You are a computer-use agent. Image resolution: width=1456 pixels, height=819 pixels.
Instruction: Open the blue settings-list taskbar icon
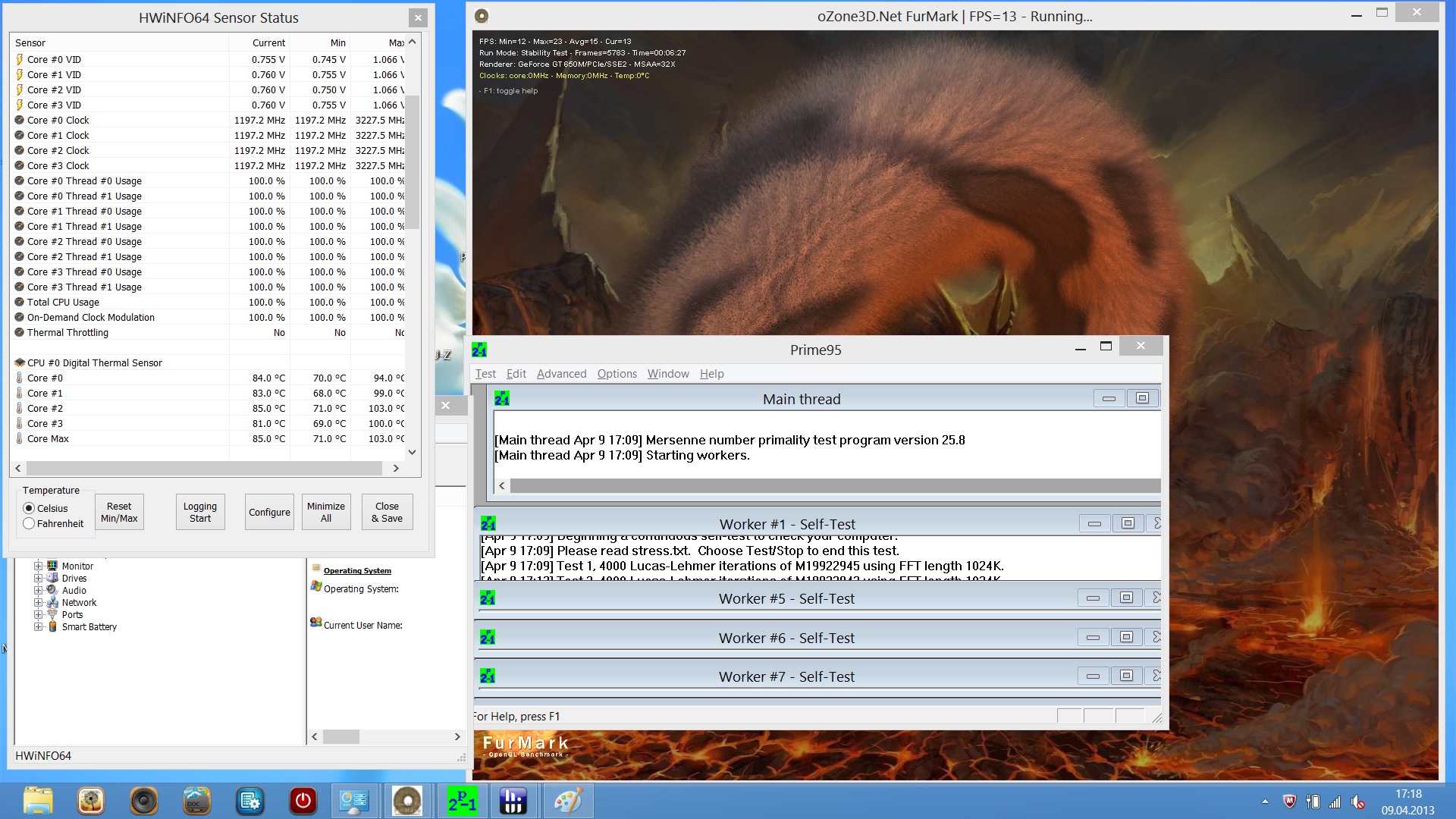point(250,801)
